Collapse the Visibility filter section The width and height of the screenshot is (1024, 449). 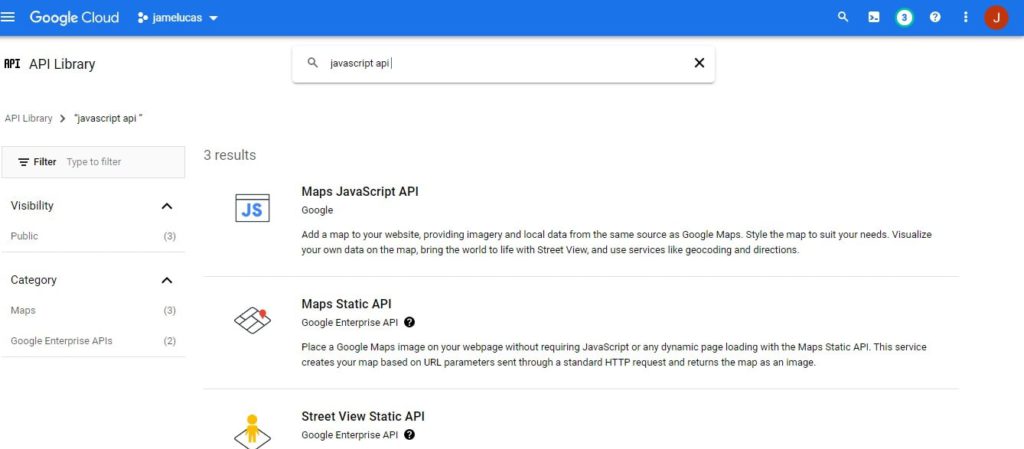[x=167, y=206]
